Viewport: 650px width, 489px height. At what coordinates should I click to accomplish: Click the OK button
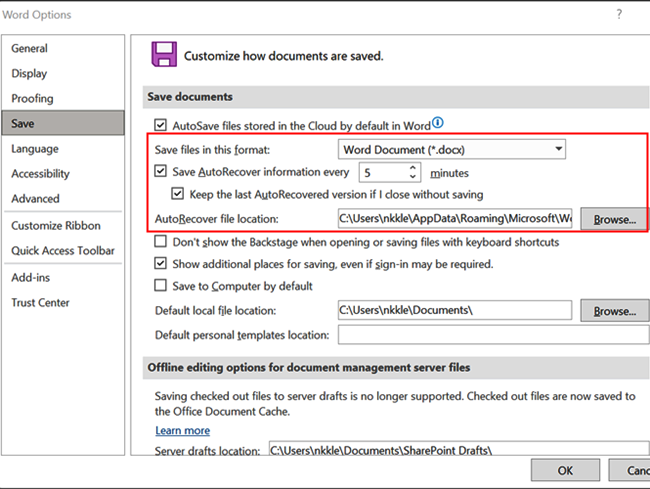[x=565, y=470]
